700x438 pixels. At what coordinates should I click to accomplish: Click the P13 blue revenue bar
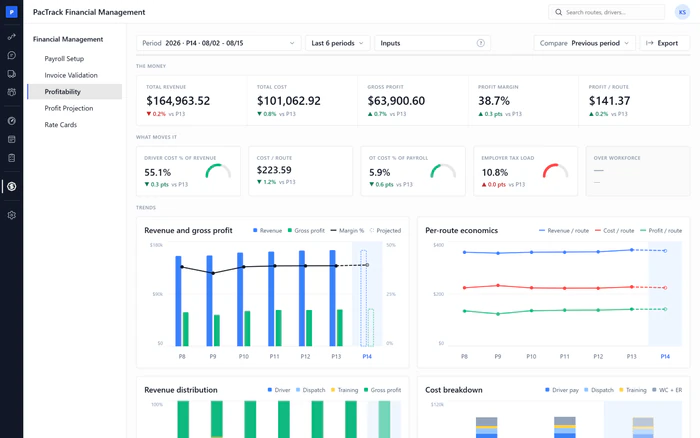332,298
